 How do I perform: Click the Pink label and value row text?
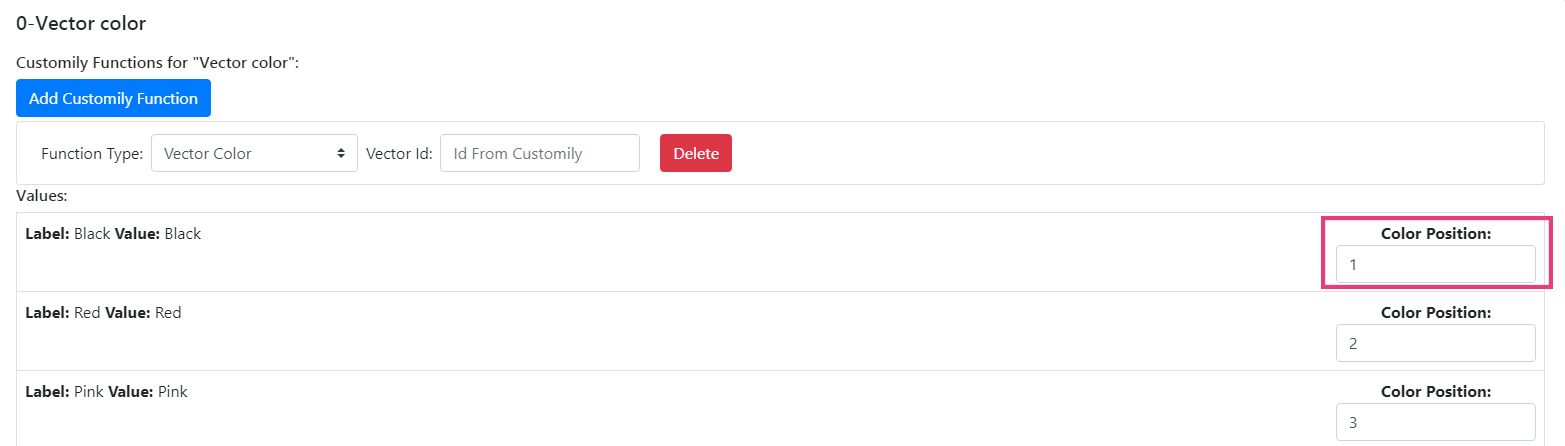click(106, 392)
